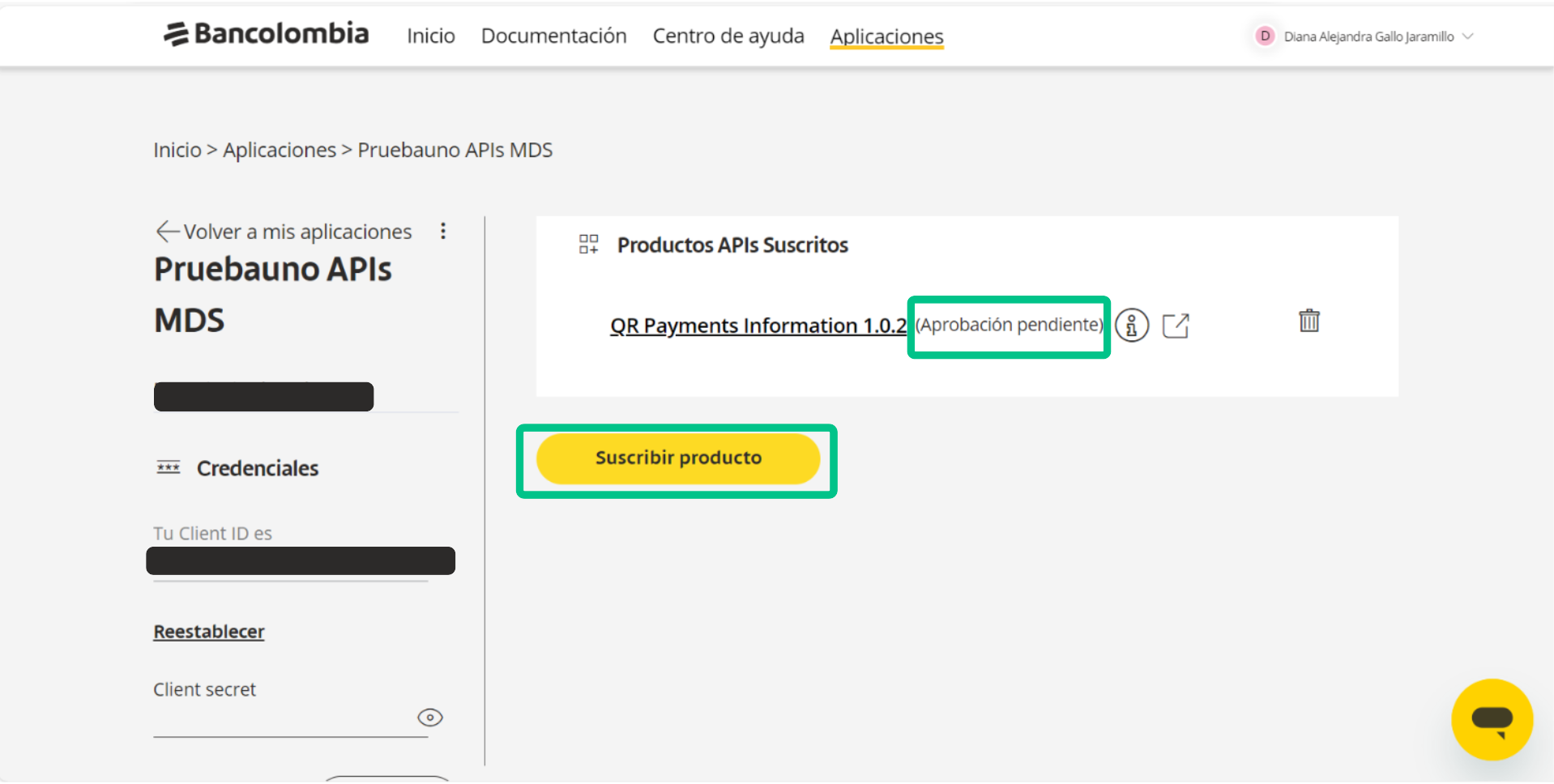Click Reestablecer to reset Client ID

point(209,632)
